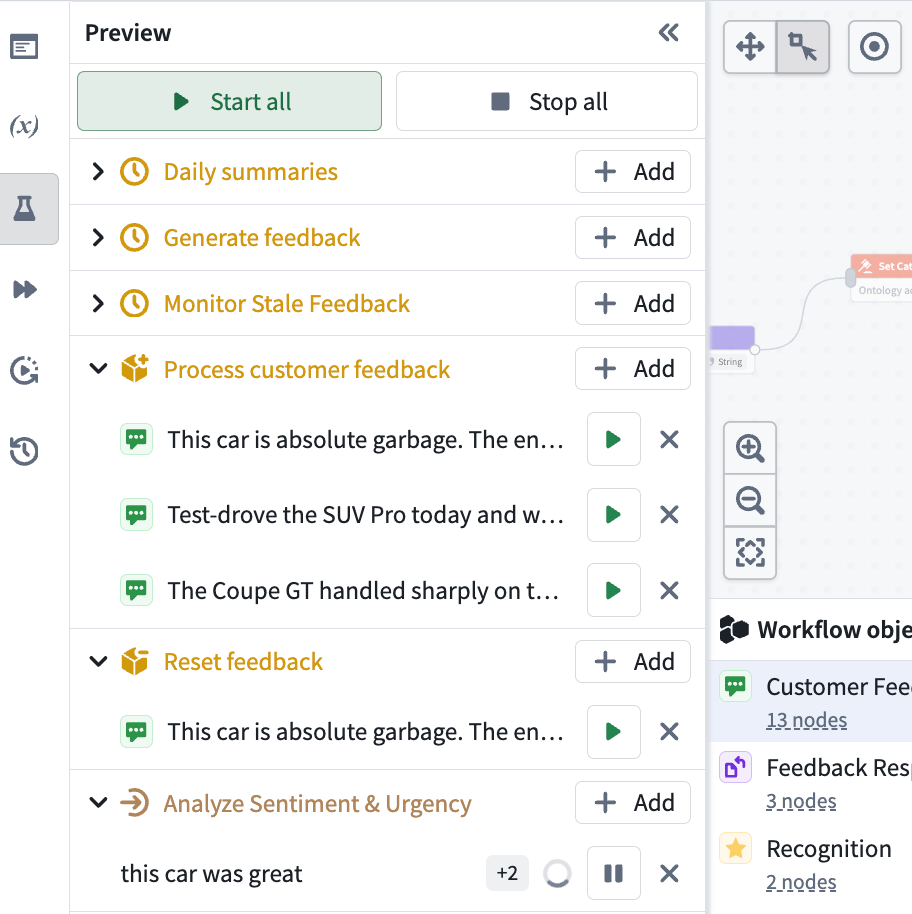Click the Start all button
Viewport: 912px width, 914px height.
point(230,101)
